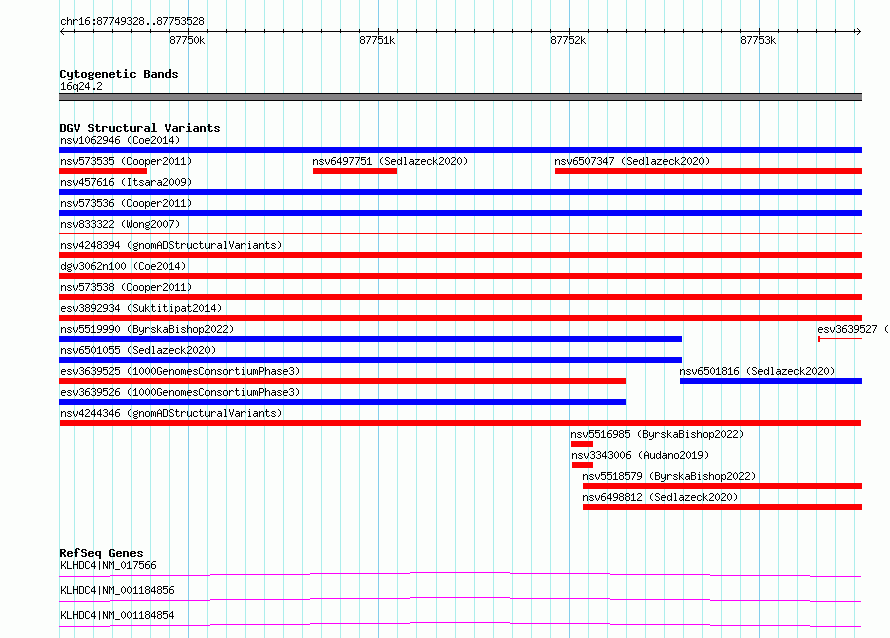Screen dimensions: 890x638
Task: Open KLHDC4|NM_001184856 transcript label
Action: click(117, 590)
